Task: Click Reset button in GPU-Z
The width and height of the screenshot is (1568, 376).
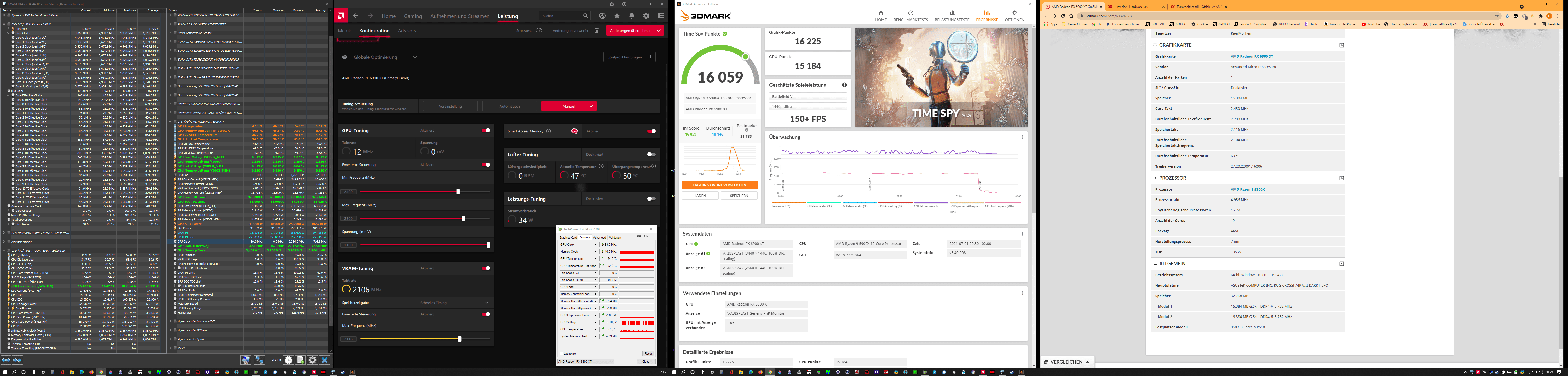Action: point(648,354)
